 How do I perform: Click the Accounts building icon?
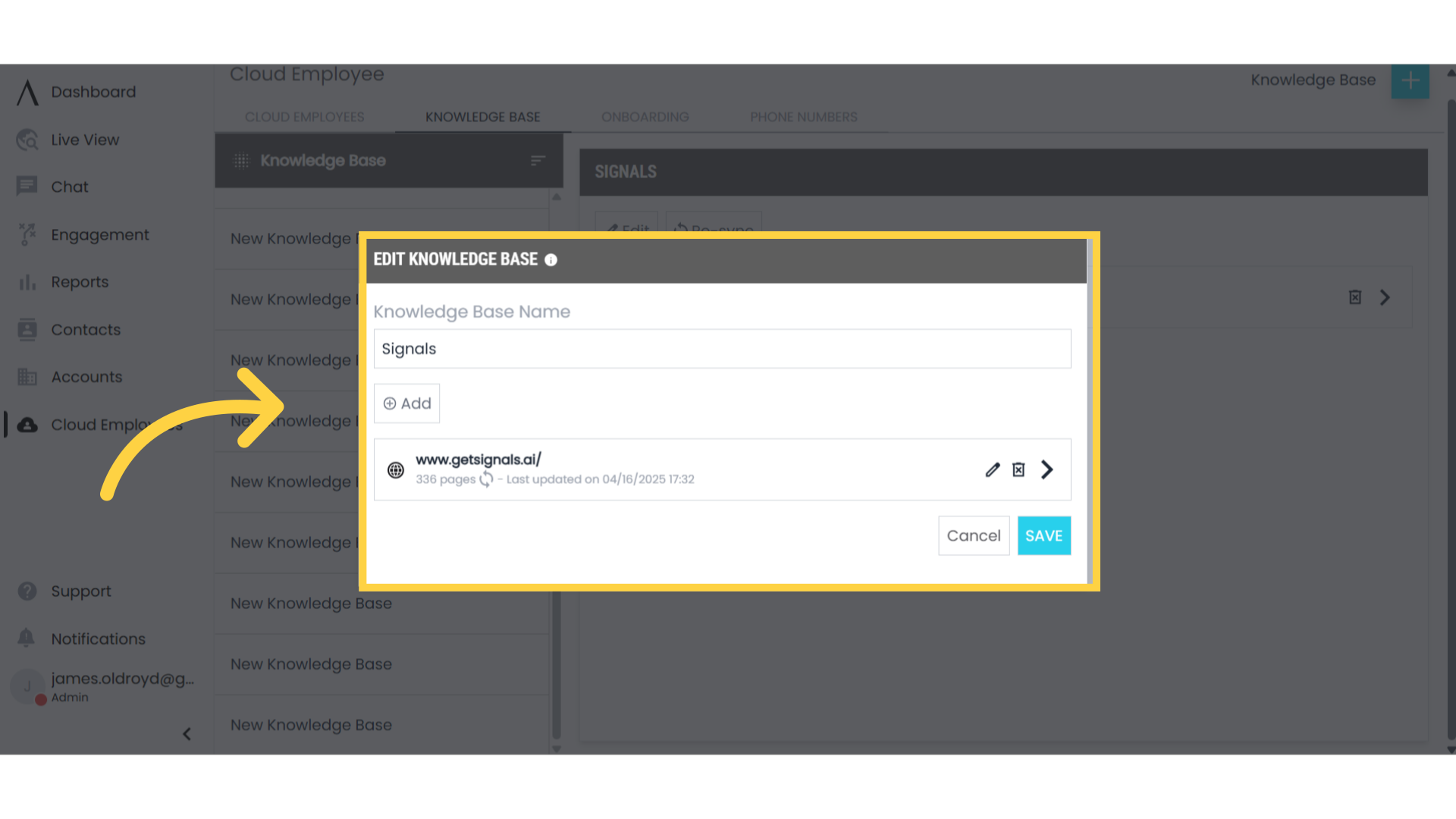click(27, 377)
